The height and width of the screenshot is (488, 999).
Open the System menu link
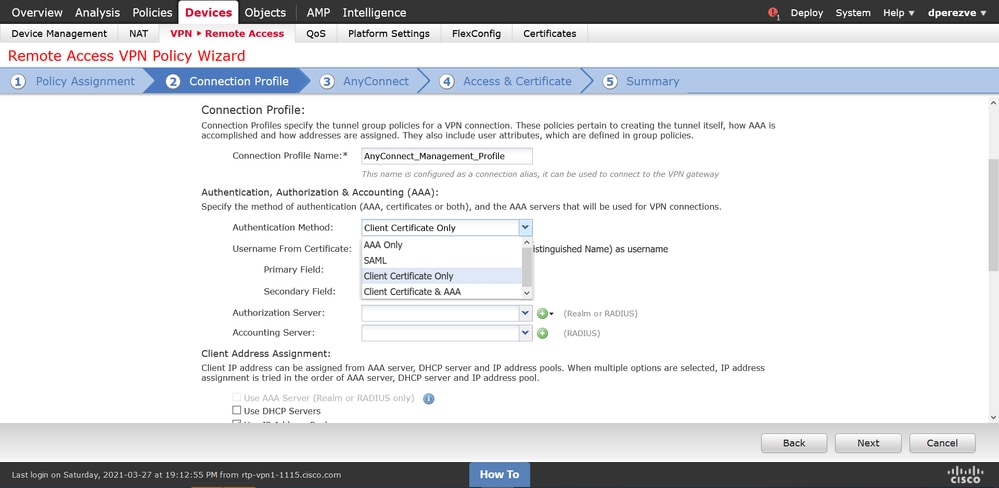coord(852,13)
